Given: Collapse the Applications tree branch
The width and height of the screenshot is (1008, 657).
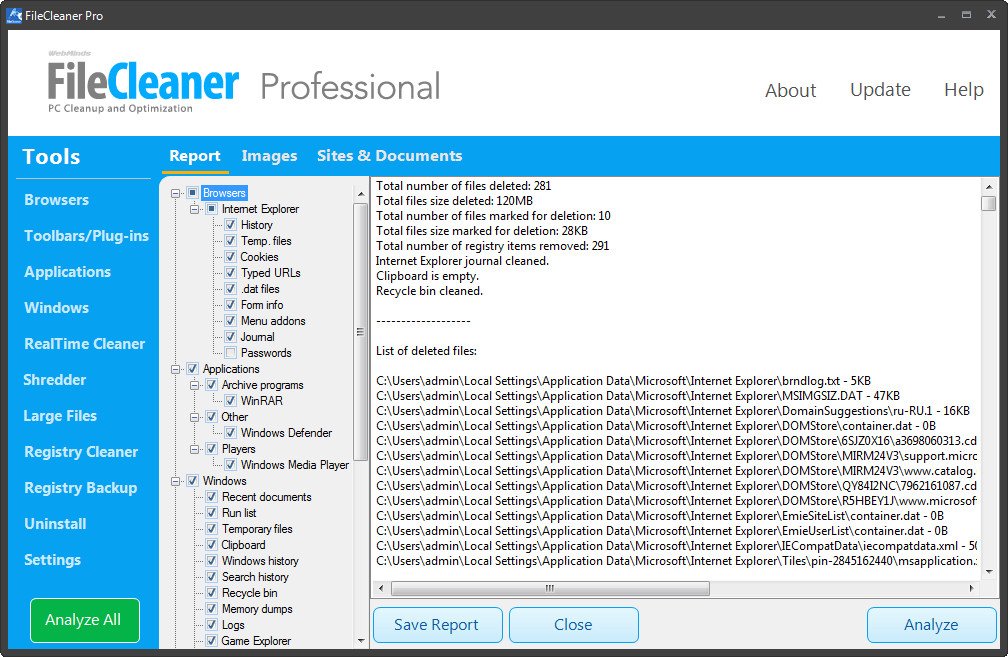Looking at the screenshot, I should 177,369.
